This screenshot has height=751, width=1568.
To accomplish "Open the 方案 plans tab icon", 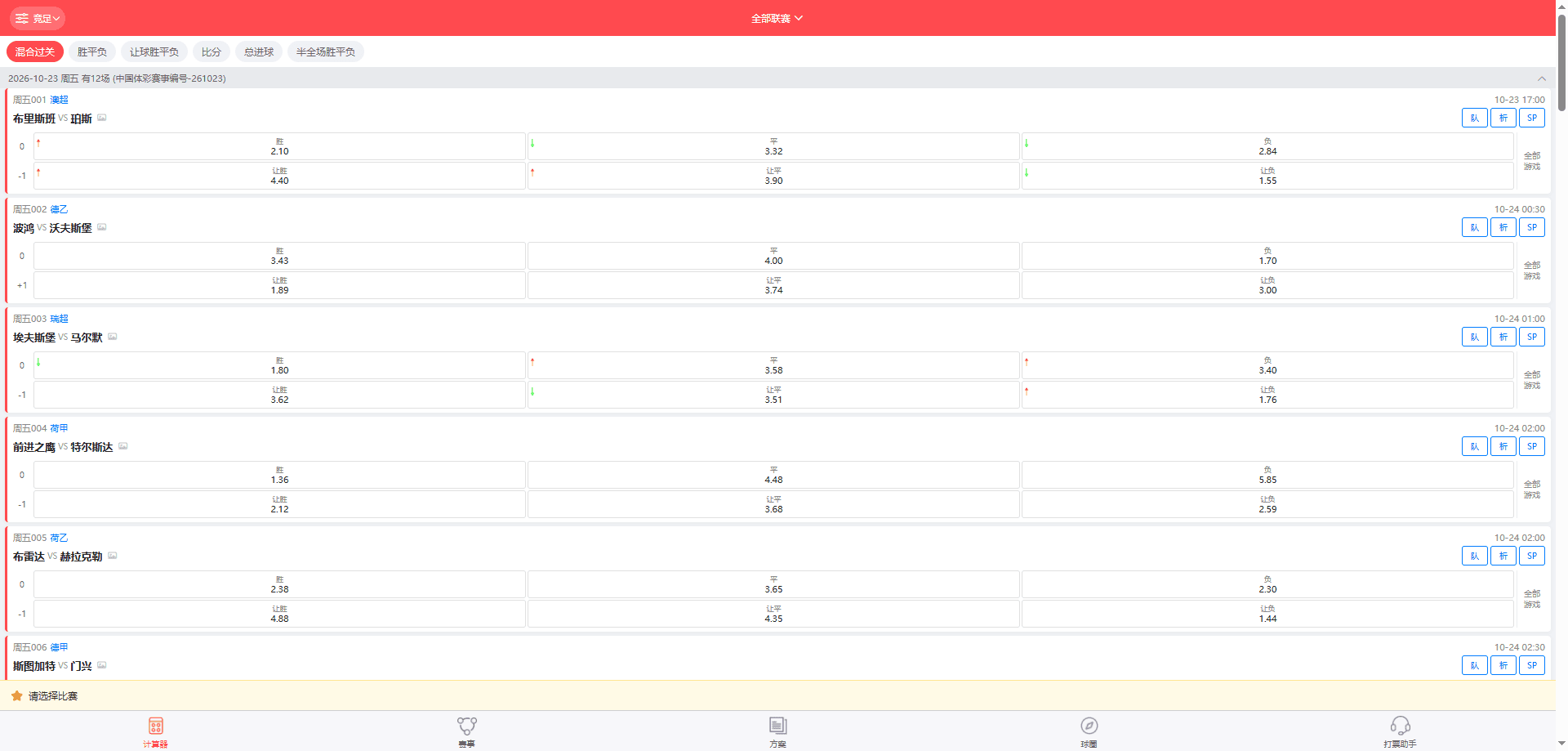I will (x=777, y=726).
